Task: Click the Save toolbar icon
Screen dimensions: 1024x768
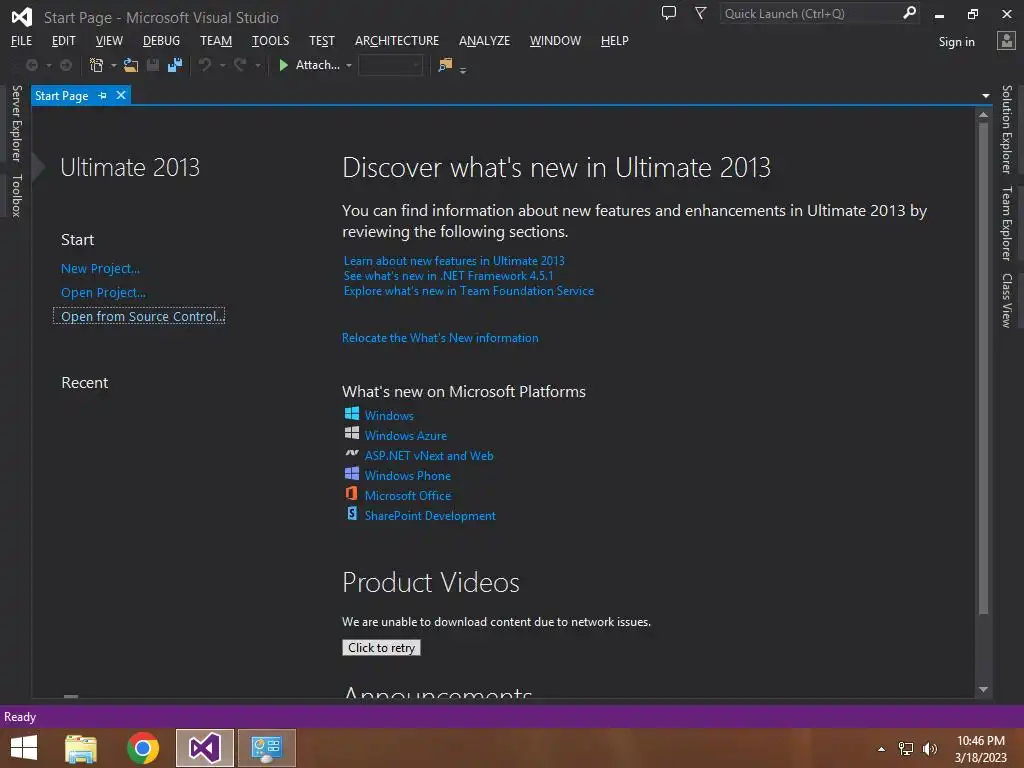Action: (x=153, y=65)
